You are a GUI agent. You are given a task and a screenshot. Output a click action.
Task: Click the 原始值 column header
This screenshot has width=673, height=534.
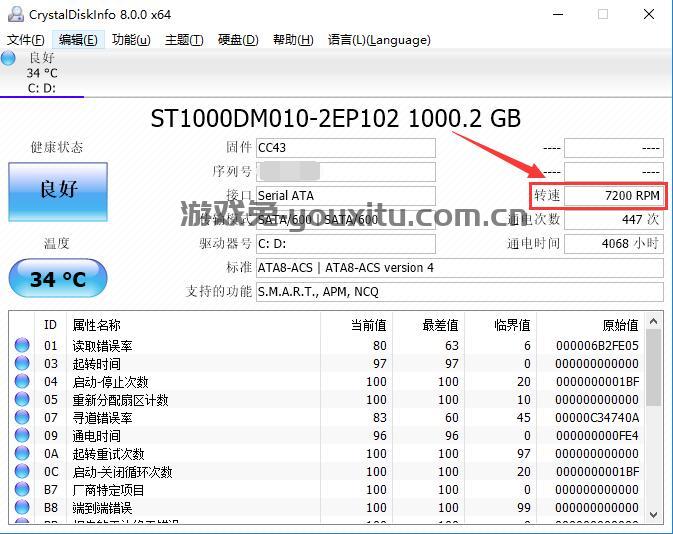point(620,325)
